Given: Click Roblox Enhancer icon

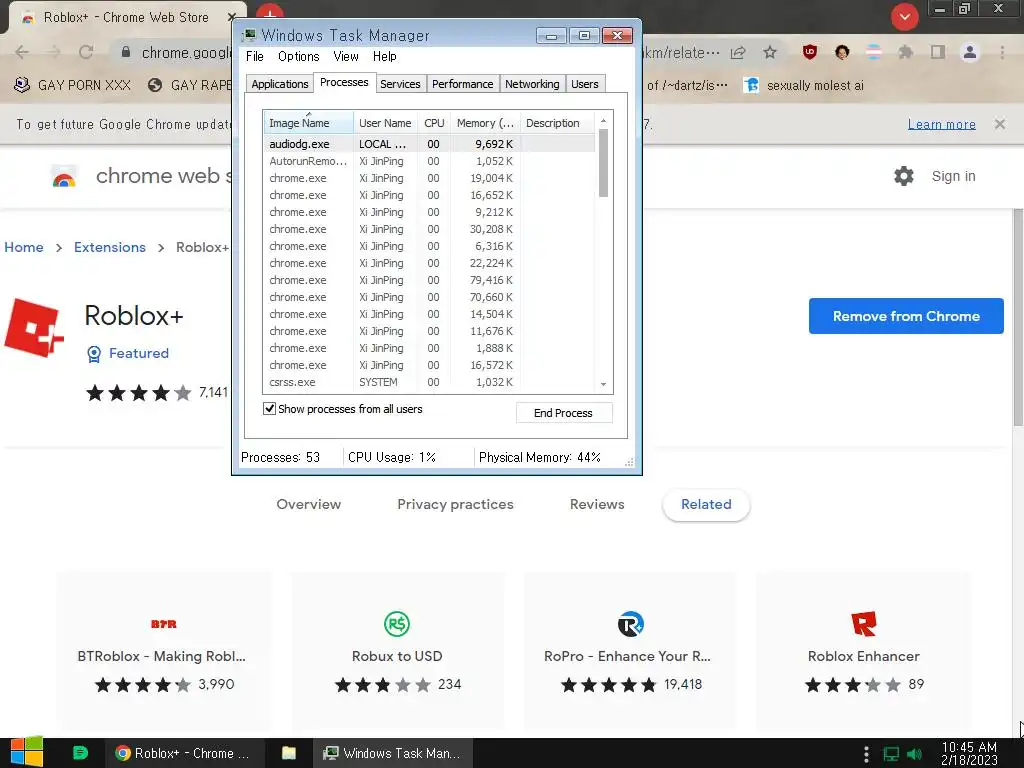Looking at the screenshot, I should pyautogui.click(x=863, y=624).
